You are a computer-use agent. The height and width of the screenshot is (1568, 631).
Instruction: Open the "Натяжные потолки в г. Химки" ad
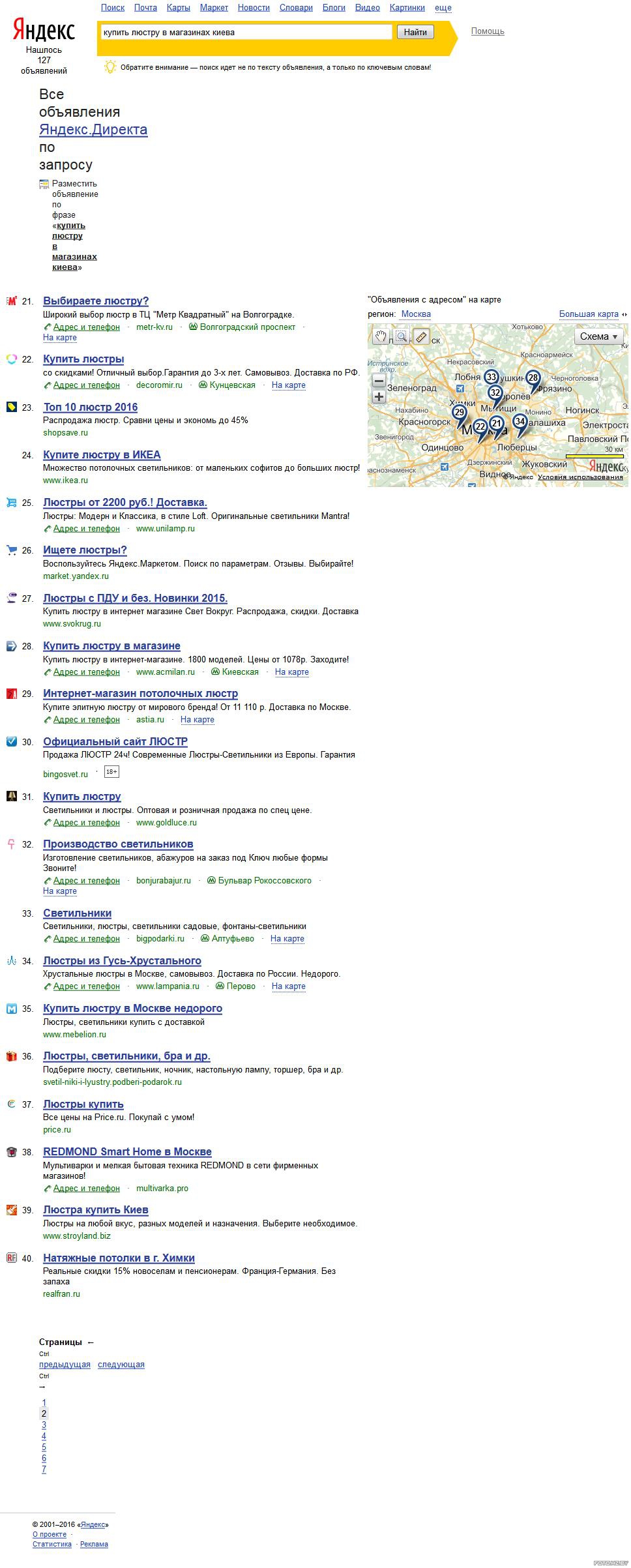pyautogui.click(x=119, y=1258)
